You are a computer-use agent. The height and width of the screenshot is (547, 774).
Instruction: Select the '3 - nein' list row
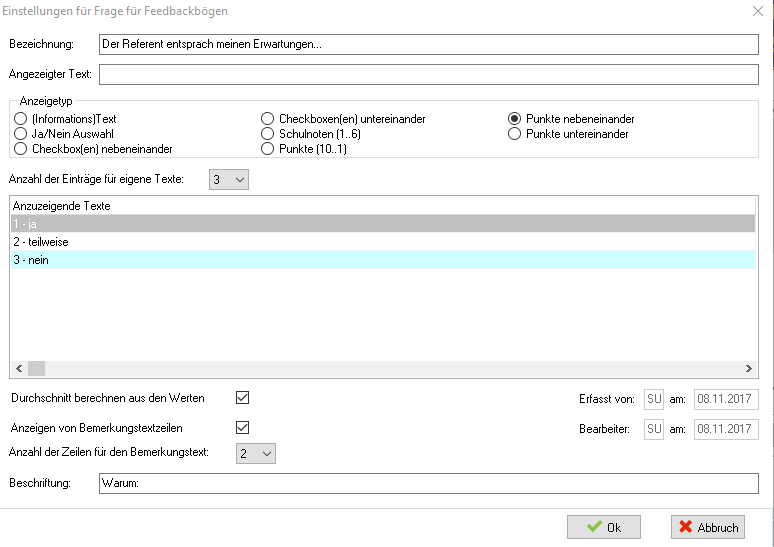(x=383, y=260)
